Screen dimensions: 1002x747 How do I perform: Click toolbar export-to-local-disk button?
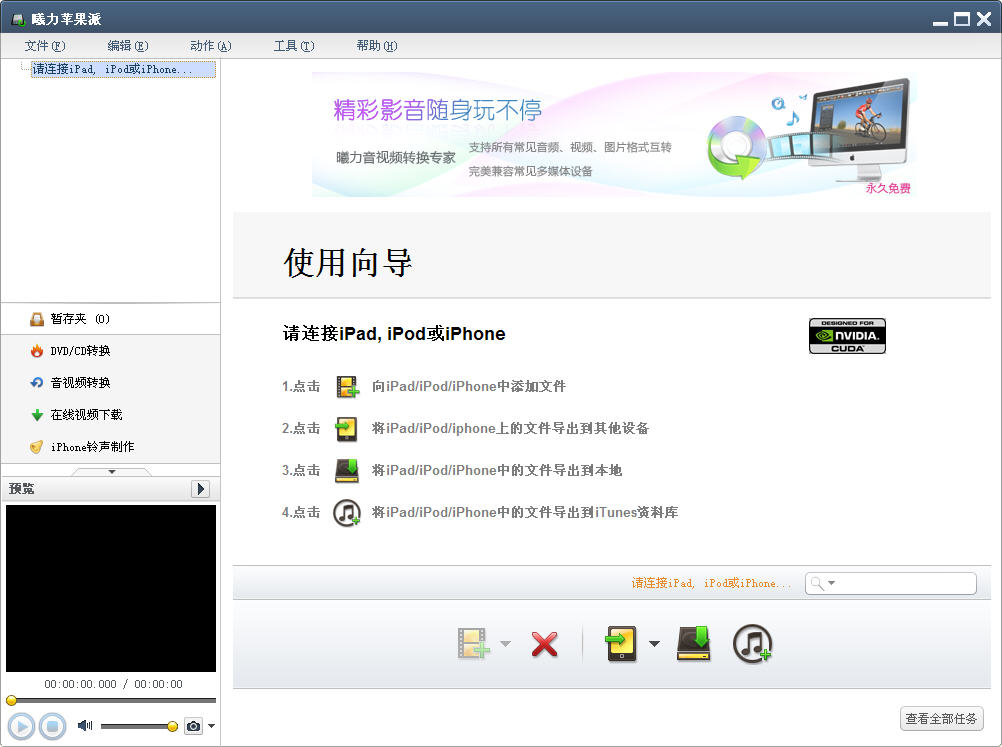tap(694, 643)
